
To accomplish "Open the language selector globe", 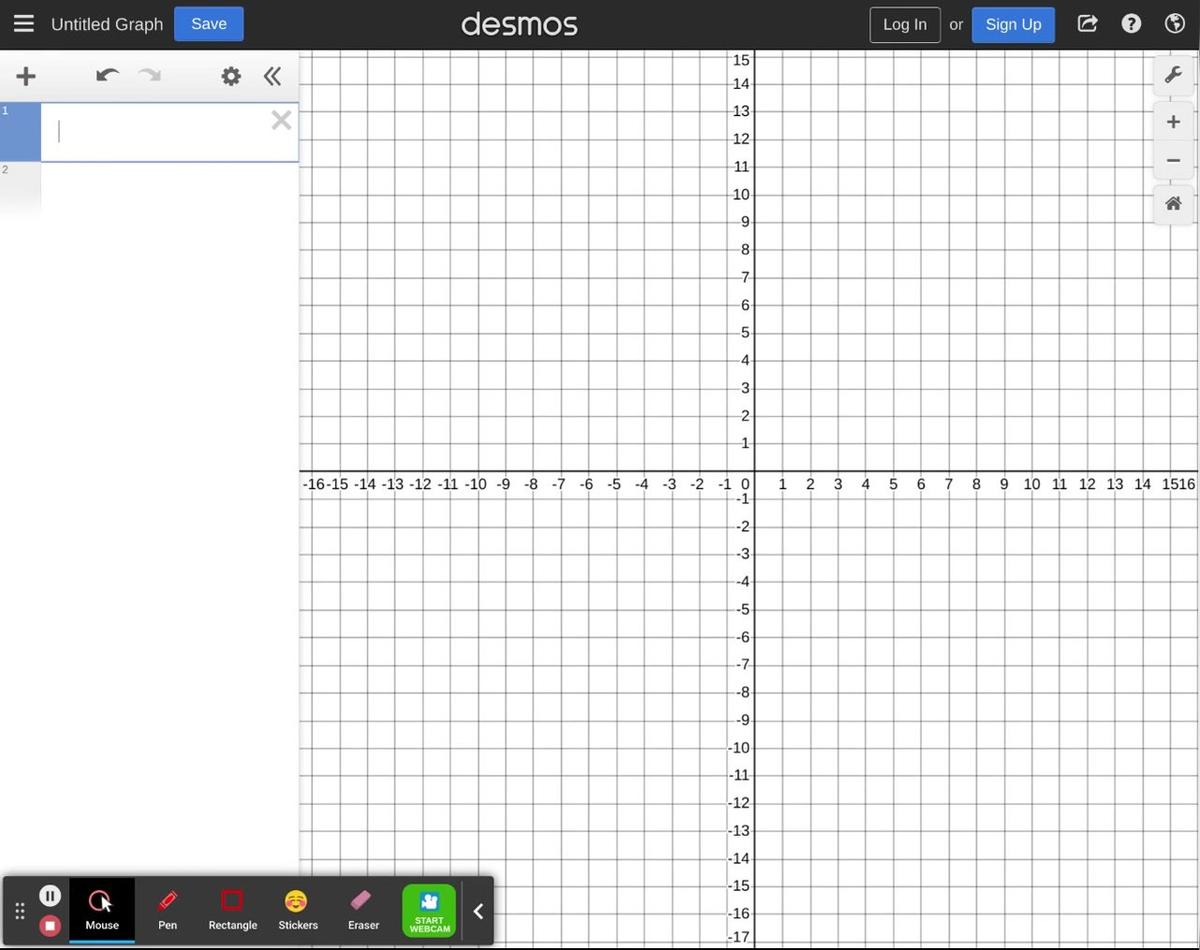I will 1175,23.
